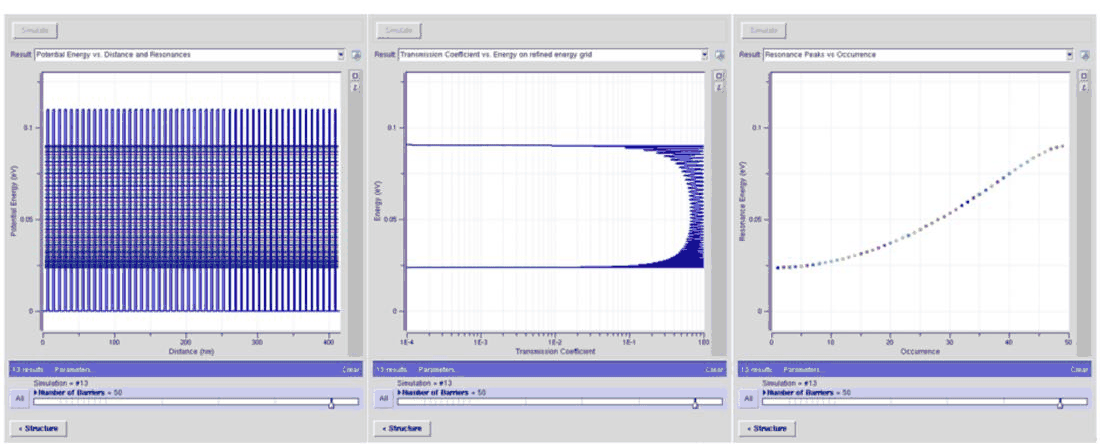
Task: Open Parameters... in the Transmission Coefficient panel
Action: point(437,369)
